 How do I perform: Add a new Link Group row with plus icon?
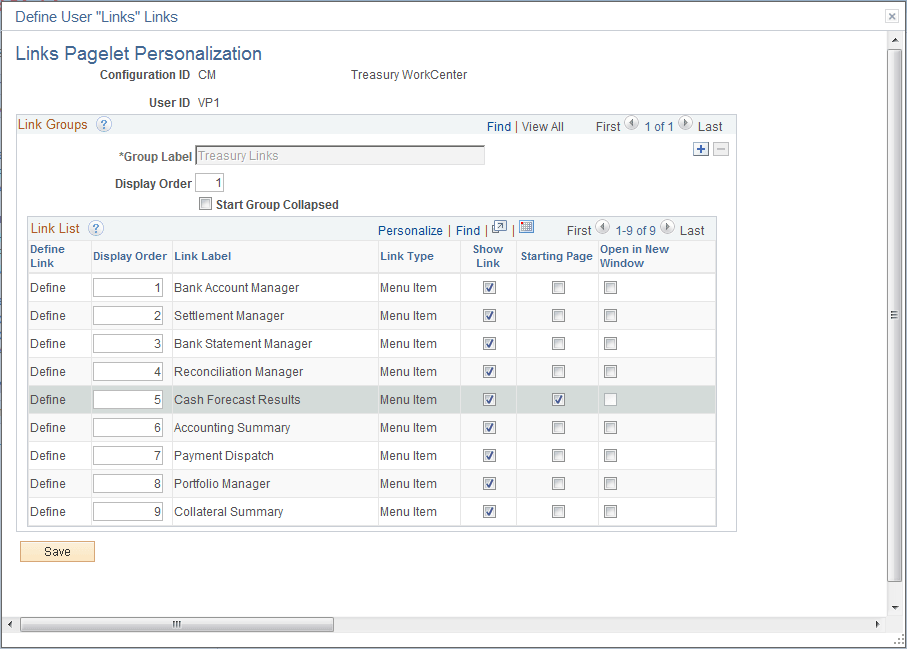[x=700, y=148]
